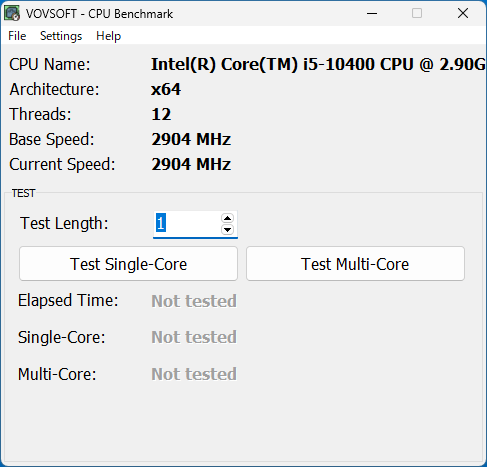Click the Base Speed 2904 MHz value
The image size is (487, 467).
191,139
